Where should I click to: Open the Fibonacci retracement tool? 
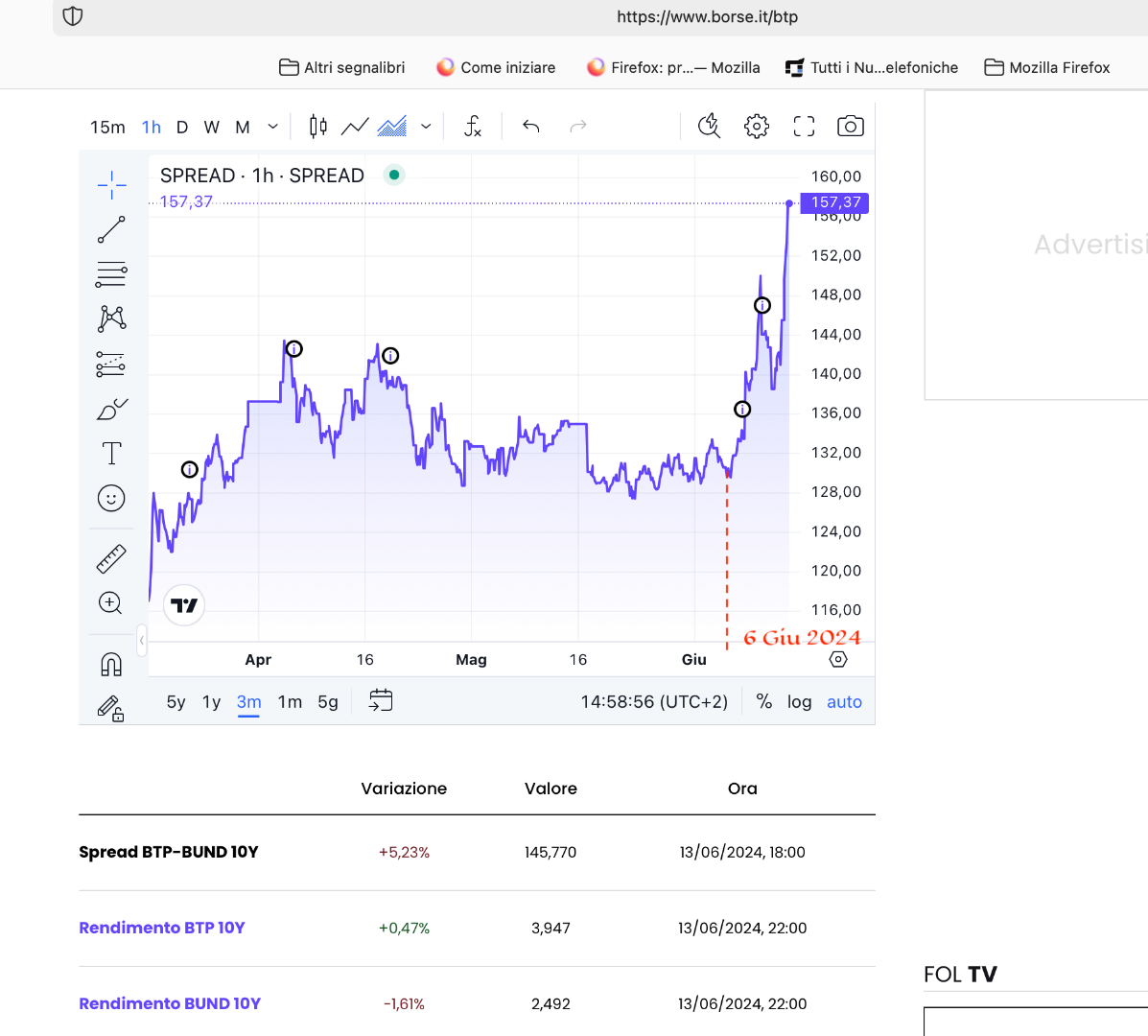(111, 274)
